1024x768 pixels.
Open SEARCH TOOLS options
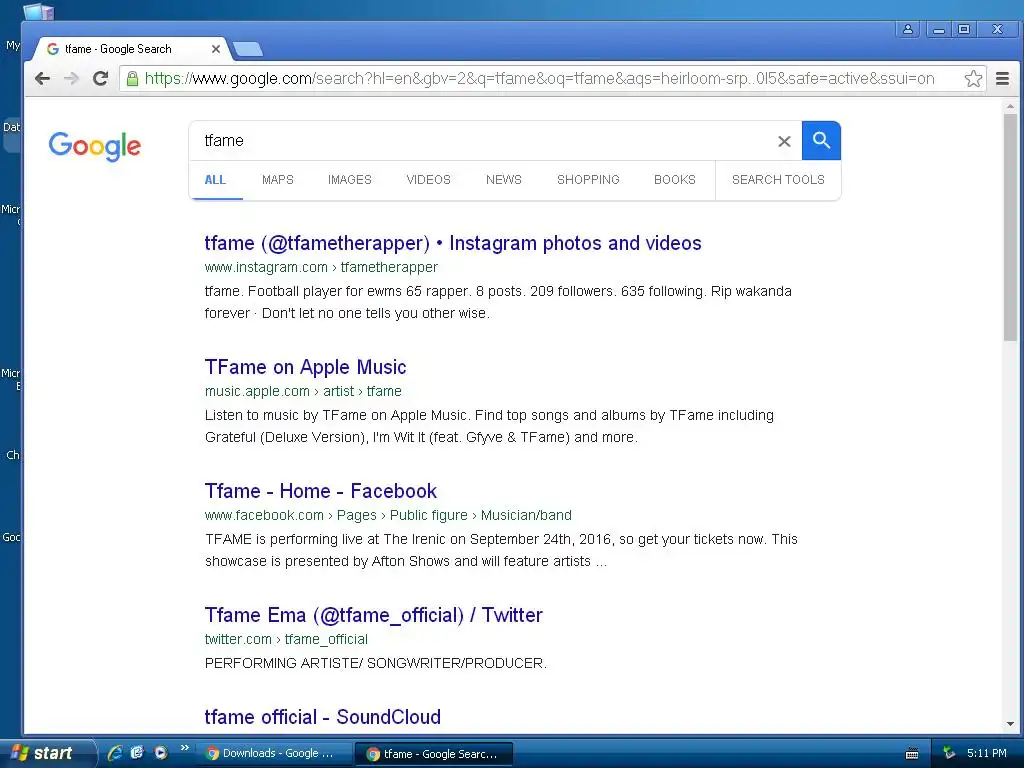click(778, 180)
